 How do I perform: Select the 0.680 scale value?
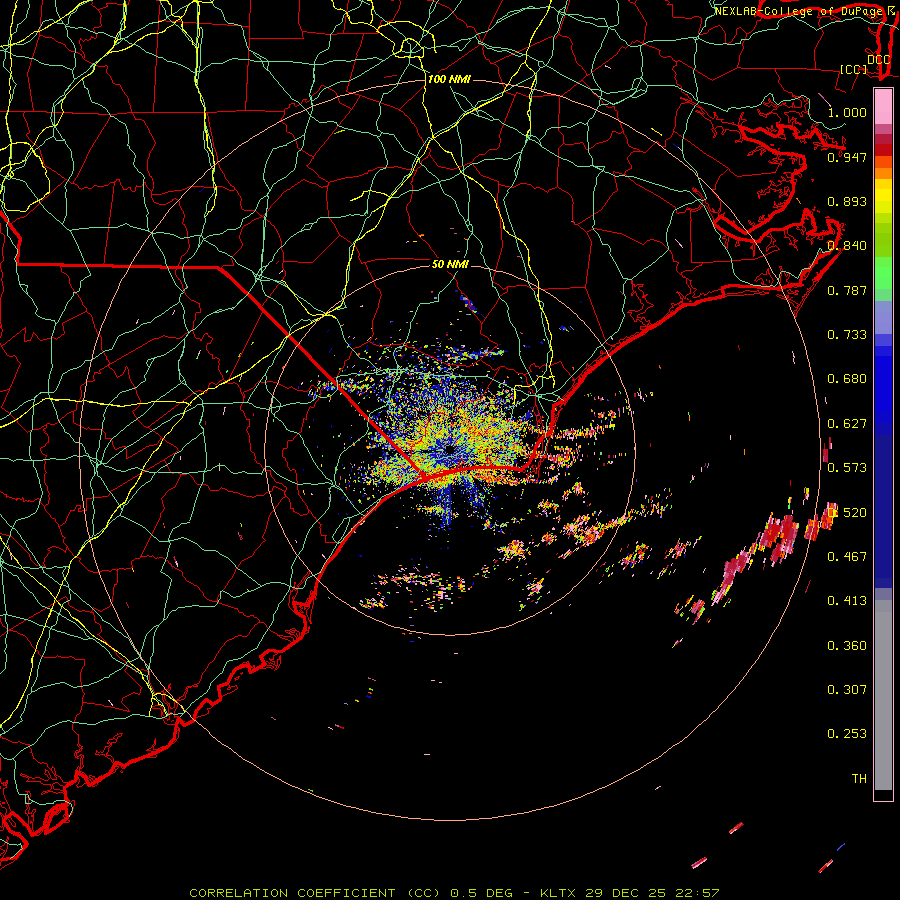(x=847, y=378)
